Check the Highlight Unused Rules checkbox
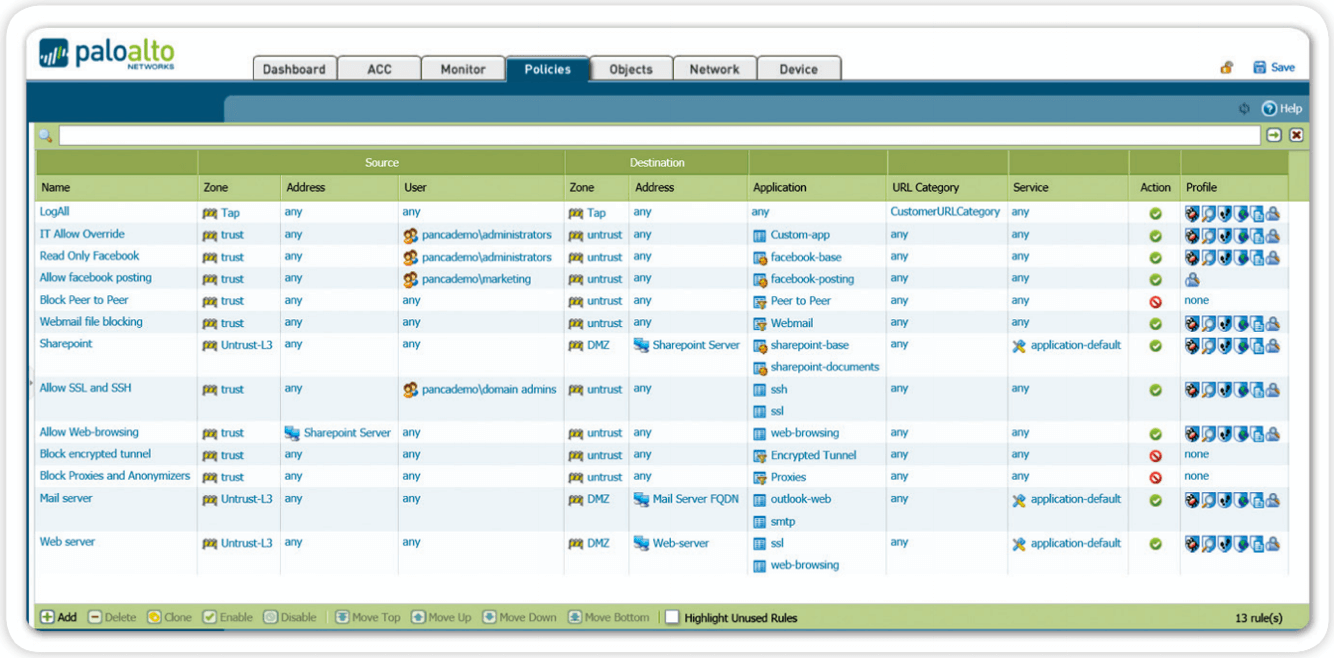1334x658 pixels. click(x=672, y=617)
